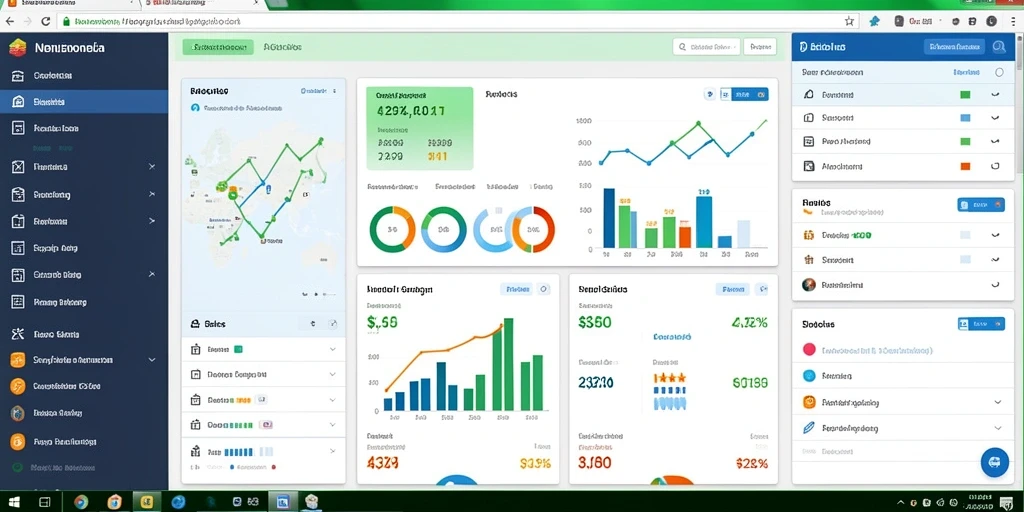Expand the first row chevron in the right panel
The image size is (1024, 512).
pyautogui.click(x=995, y=95)
